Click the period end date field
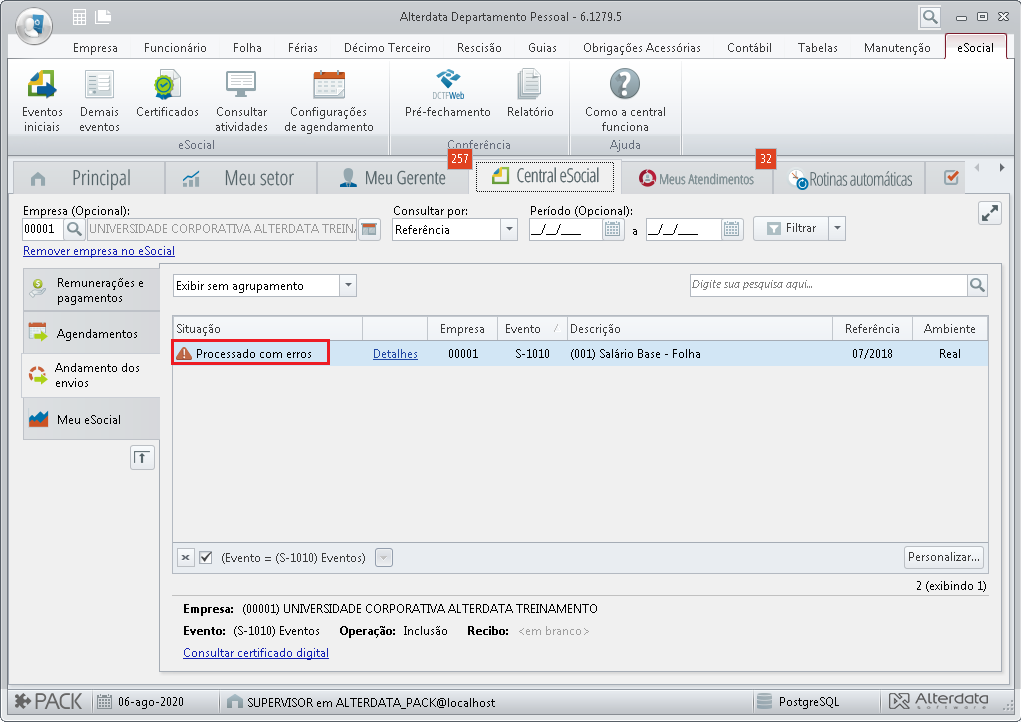Viewport: 1021px width, 722px height. click(684, 229)
